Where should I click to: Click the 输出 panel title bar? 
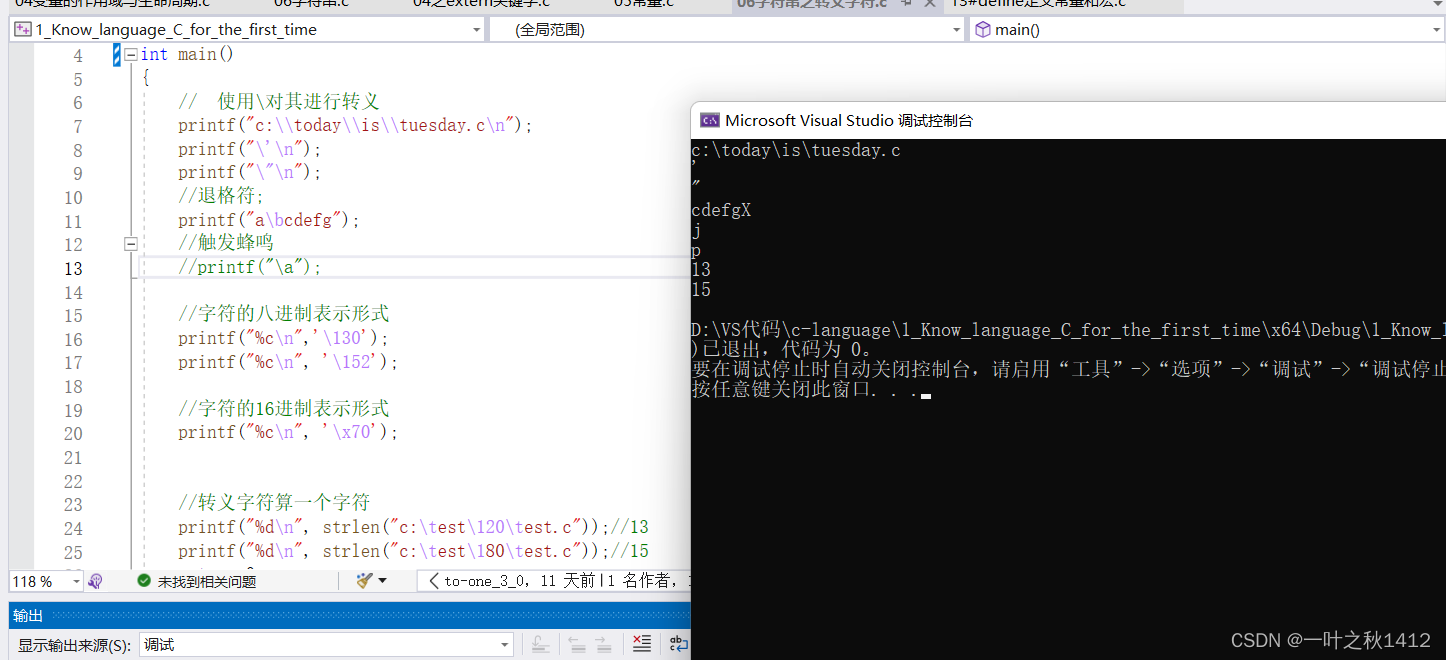349,615
